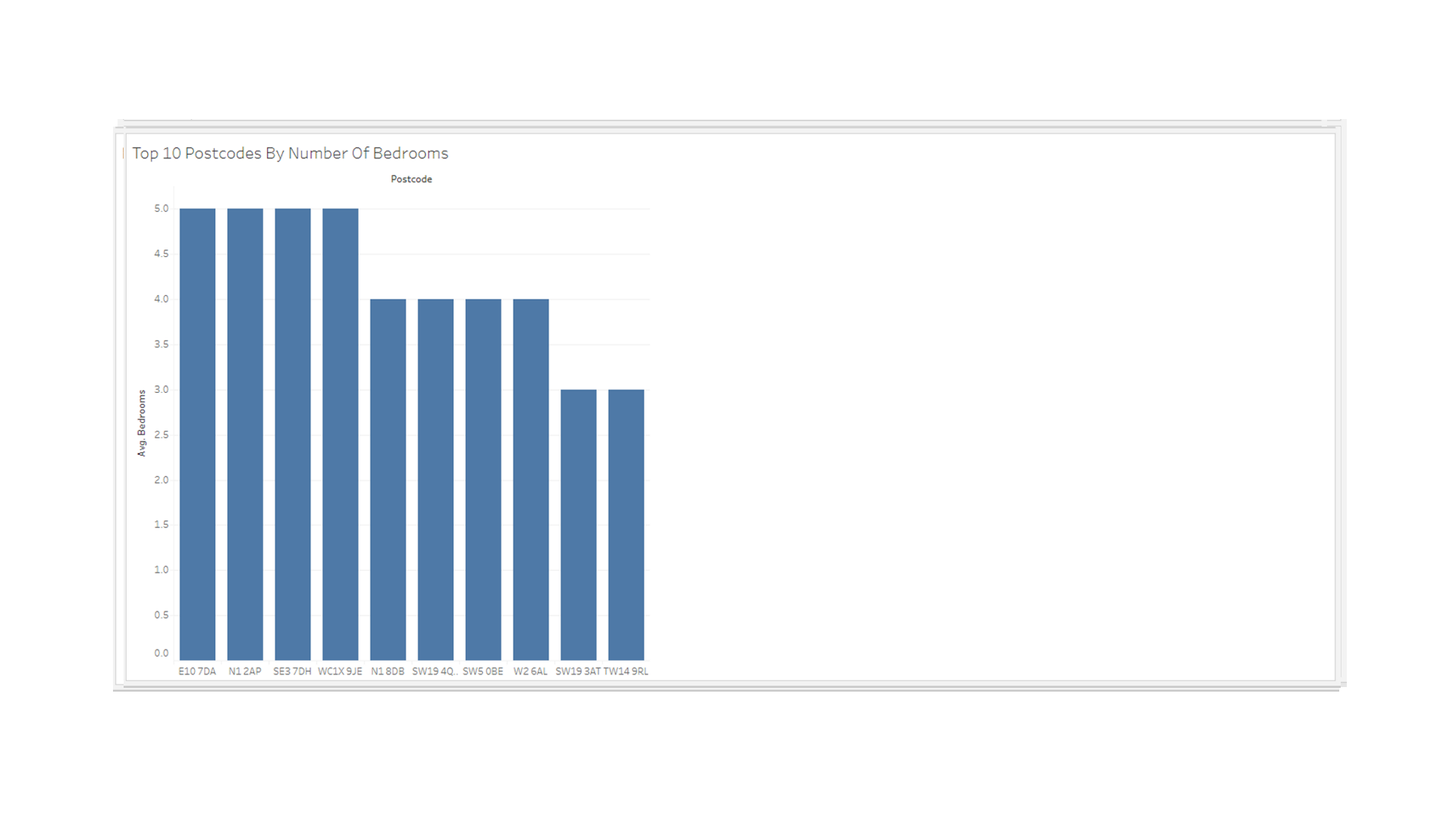
Task: Select the SW19 4Q.. bar
Action: (x=435, y=479)
